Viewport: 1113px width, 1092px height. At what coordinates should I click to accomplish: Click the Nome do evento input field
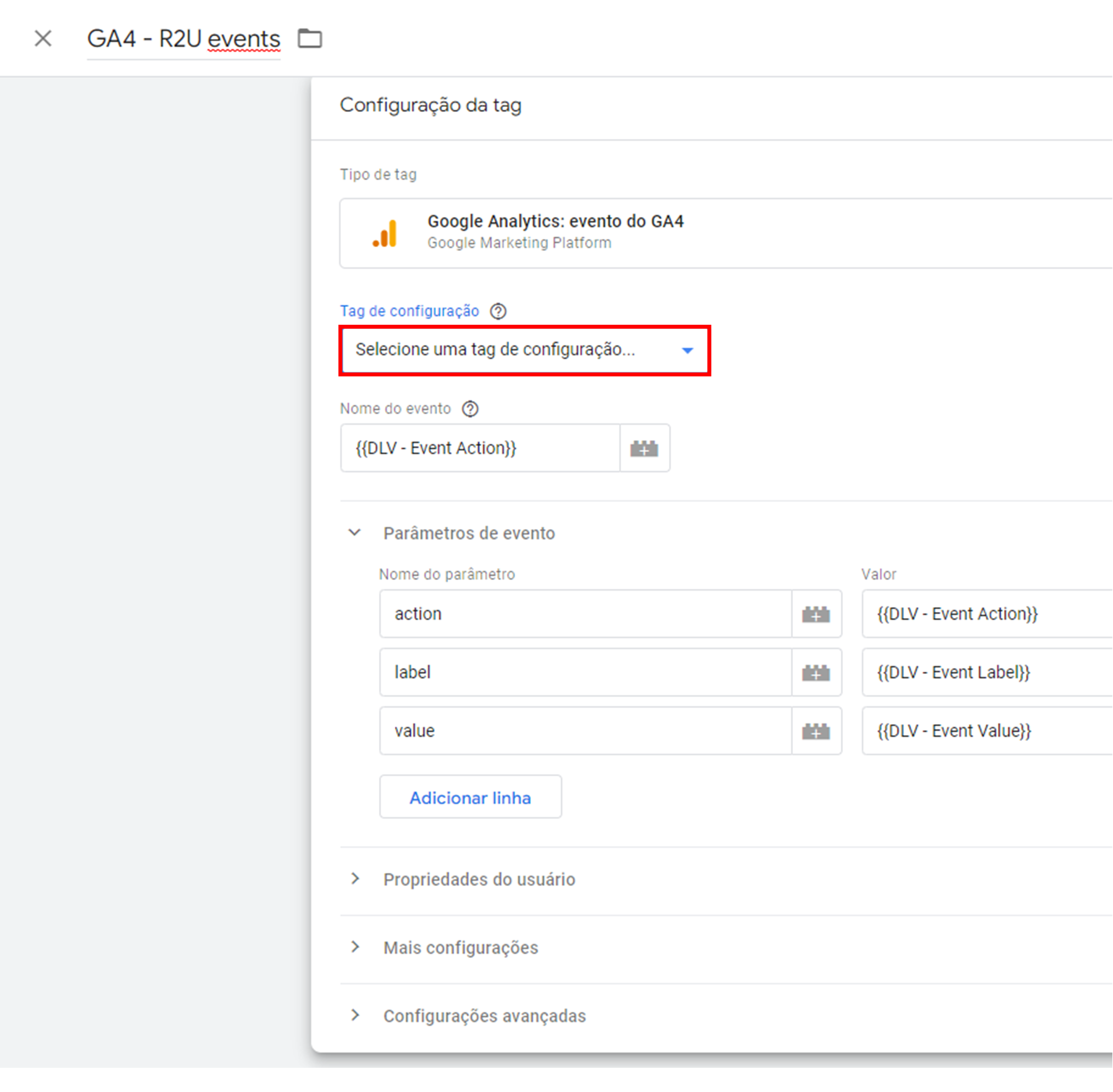pyautogui.click(x=480, y=448)
